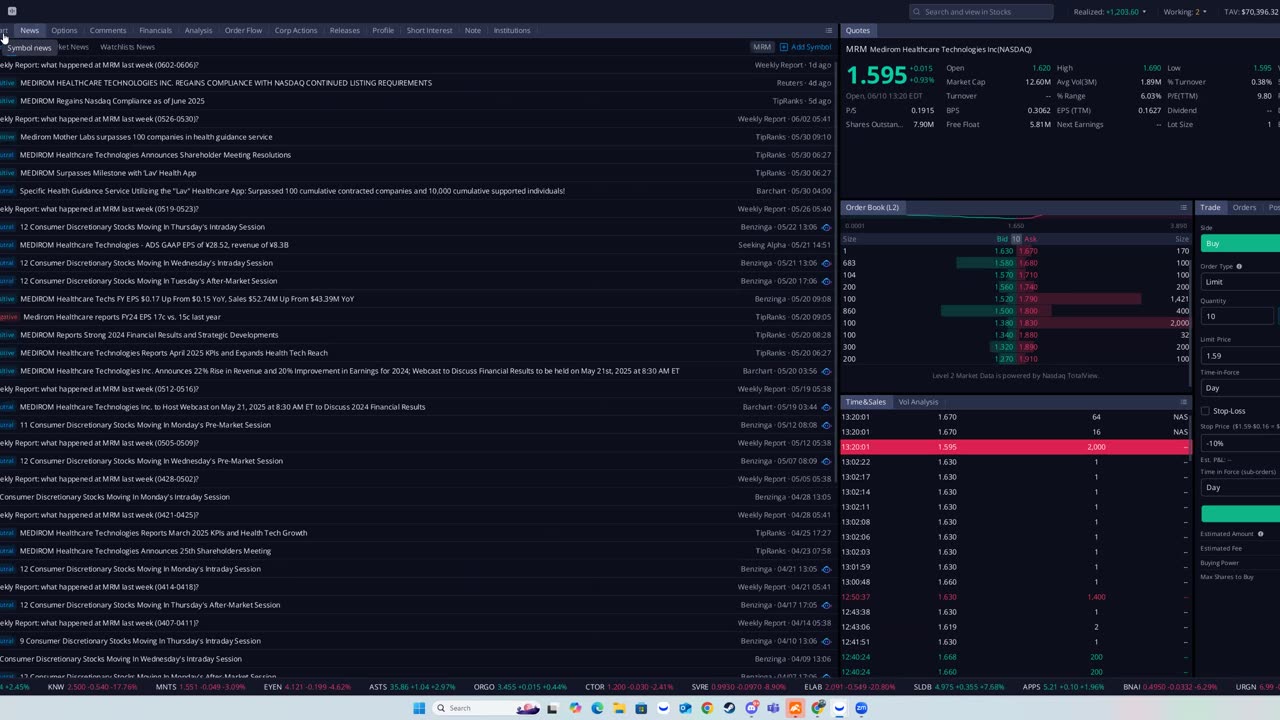This screenshot has width=1280, height=720.
Task: Open the Corp Actions tab
Action: pos(296,30)
